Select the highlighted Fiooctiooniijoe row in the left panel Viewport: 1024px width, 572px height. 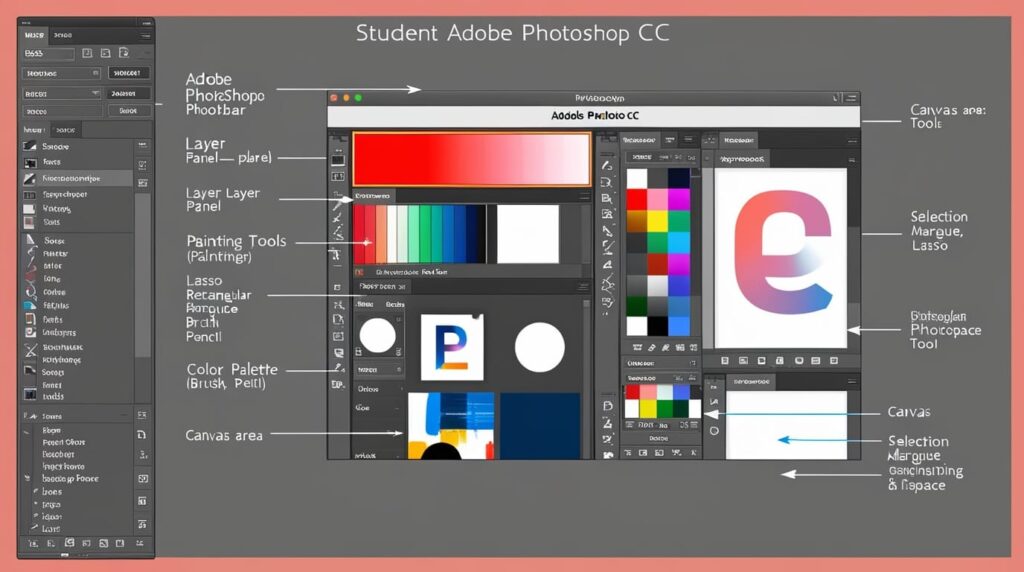pyautogui.click(x=77, y=178)
